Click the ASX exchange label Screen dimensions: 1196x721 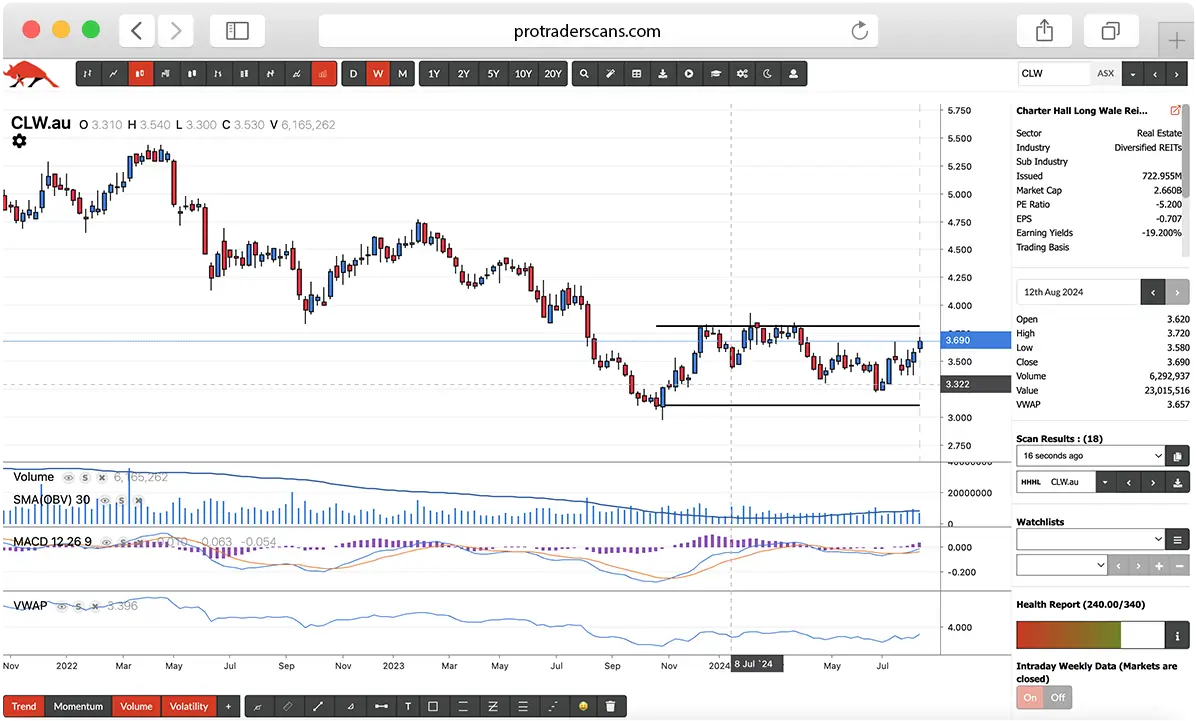click(x=1105, y=74)
